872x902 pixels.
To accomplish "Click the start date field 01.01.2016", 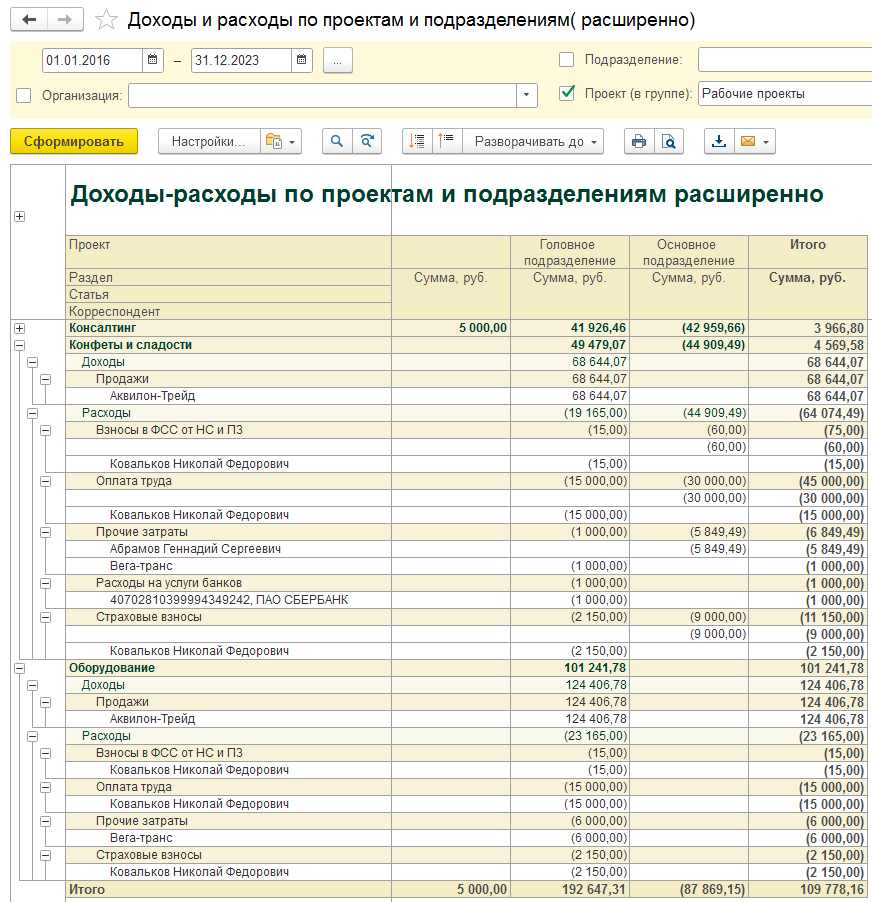I will (92, 60).
